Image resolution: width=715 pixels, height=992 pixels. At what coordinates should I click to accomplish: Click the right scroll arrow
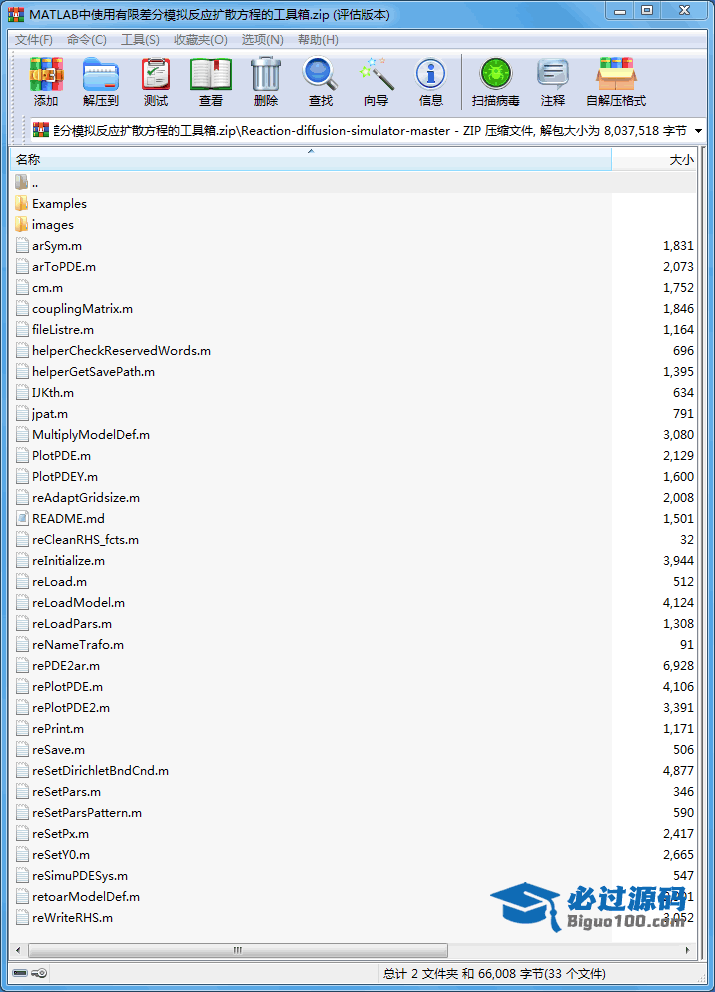click(x=688, y=950)
